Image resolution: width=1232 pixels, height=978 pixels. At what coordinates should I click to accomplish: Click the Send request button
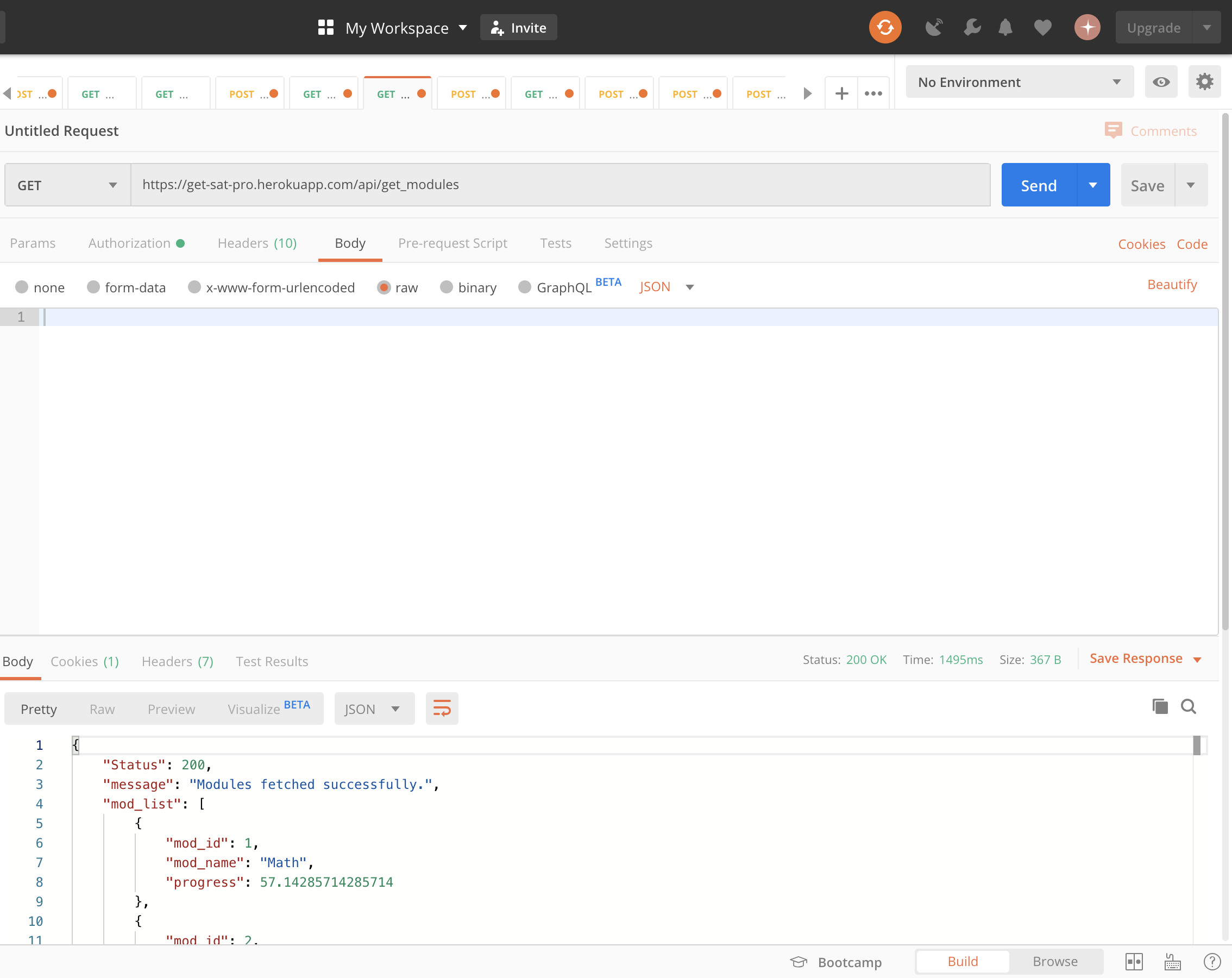tap(1039, 184)
